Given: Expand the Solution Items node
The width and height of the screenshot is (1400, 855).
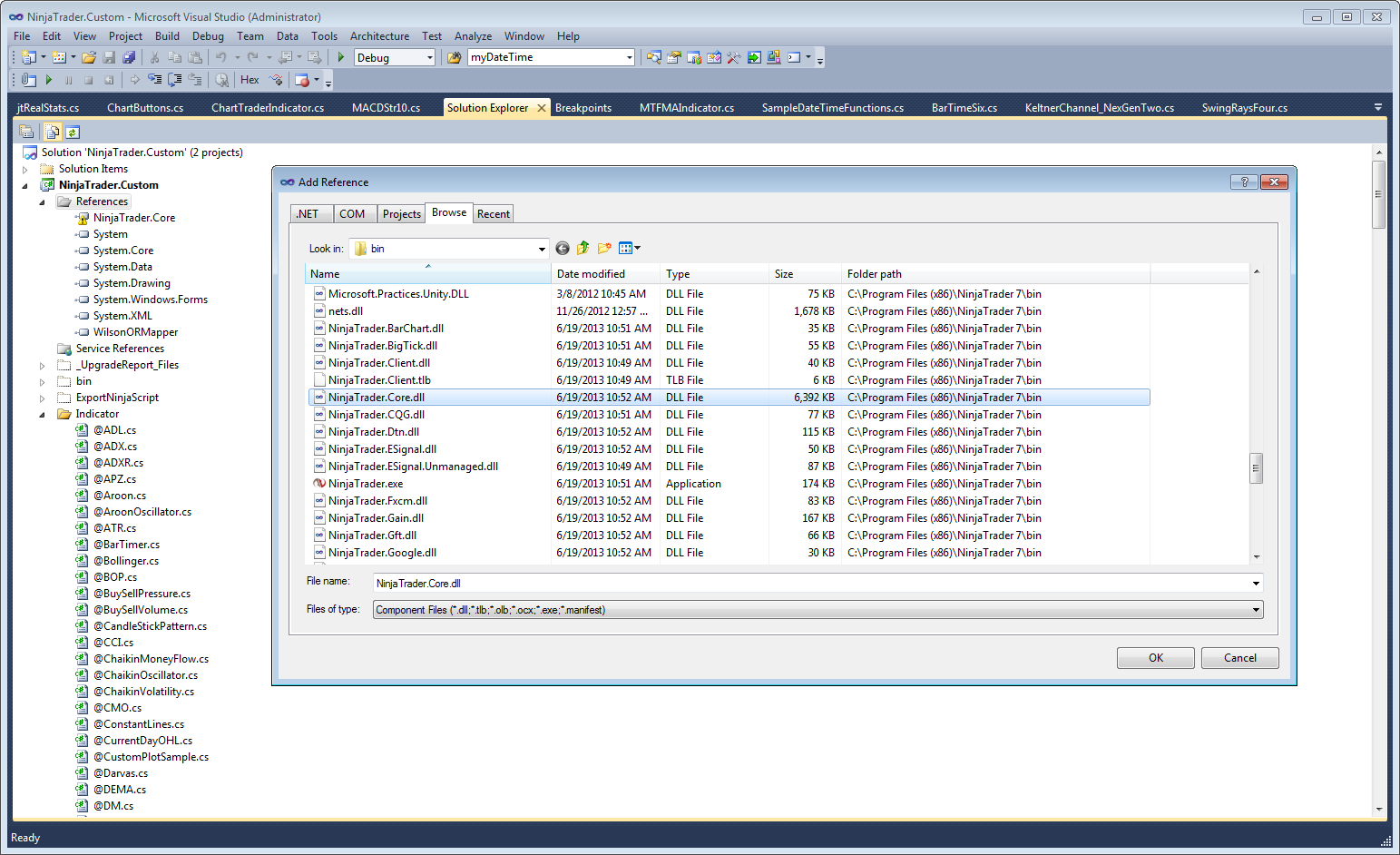Looking at the screenshot, I should [25, 169].
